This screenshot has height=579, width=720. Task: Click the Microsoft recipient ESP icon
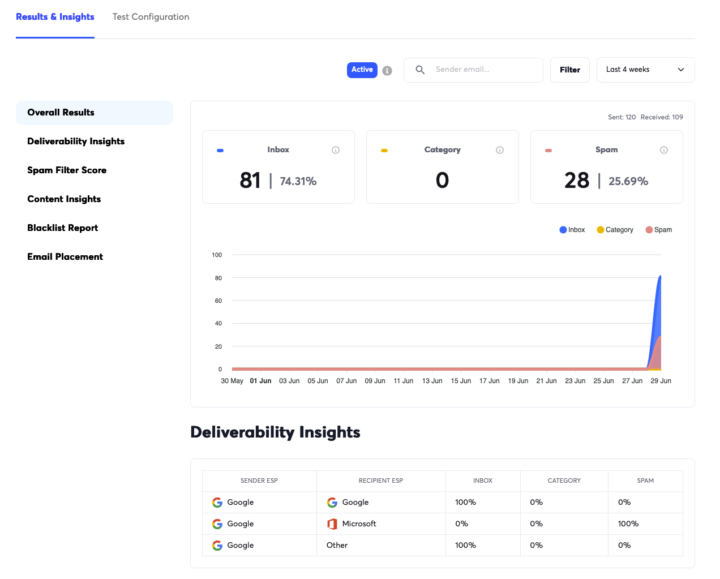[332, 524]
